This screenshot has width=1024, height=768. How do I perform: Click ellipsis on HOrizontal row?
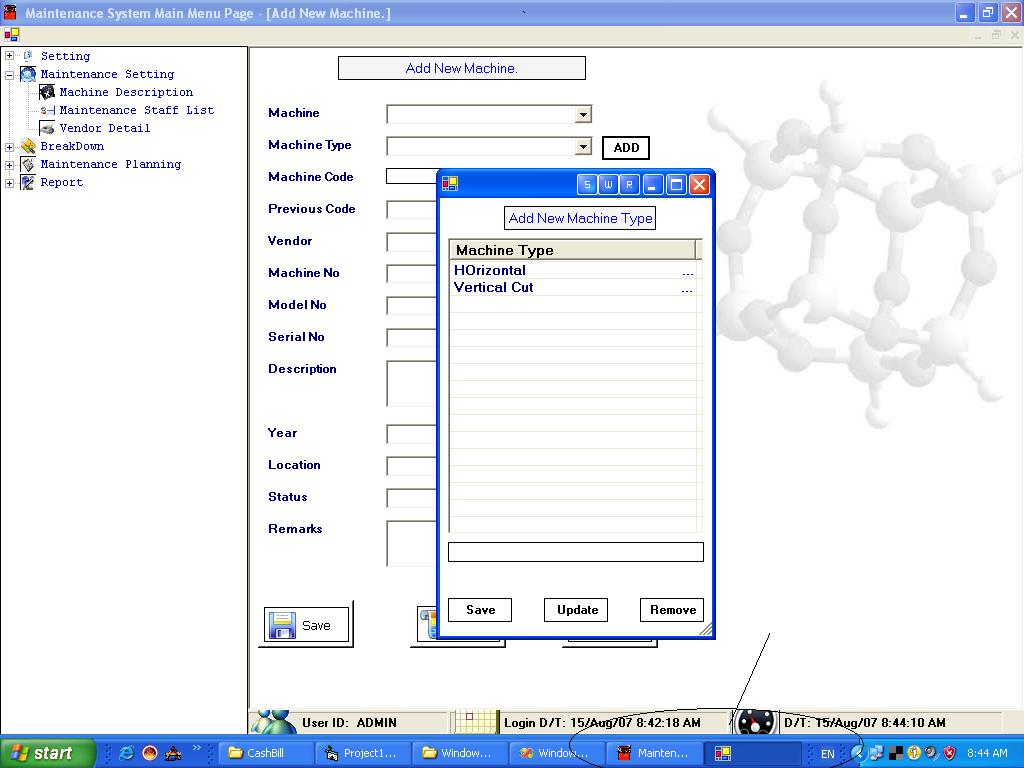coord(687,272)
